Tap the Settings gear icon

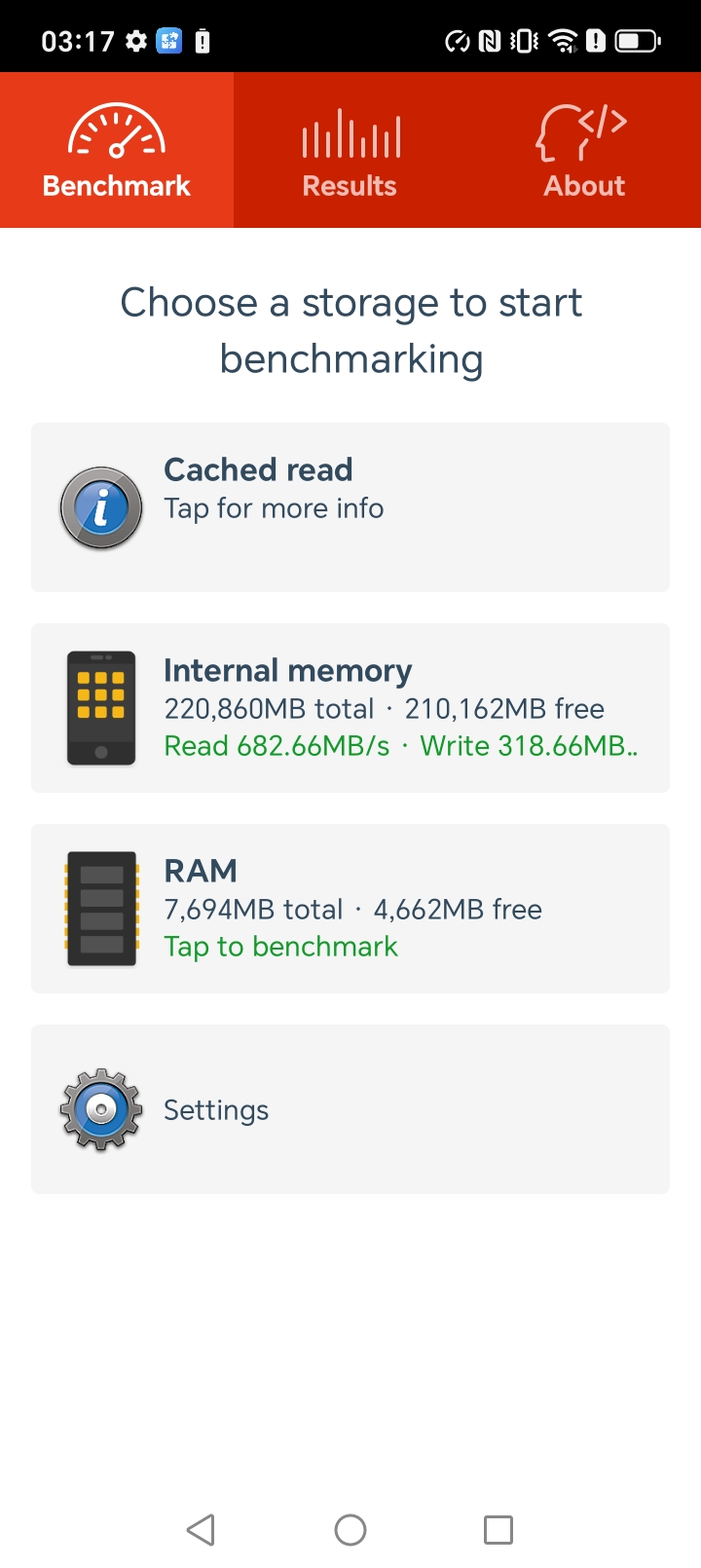pos(101,1109)
